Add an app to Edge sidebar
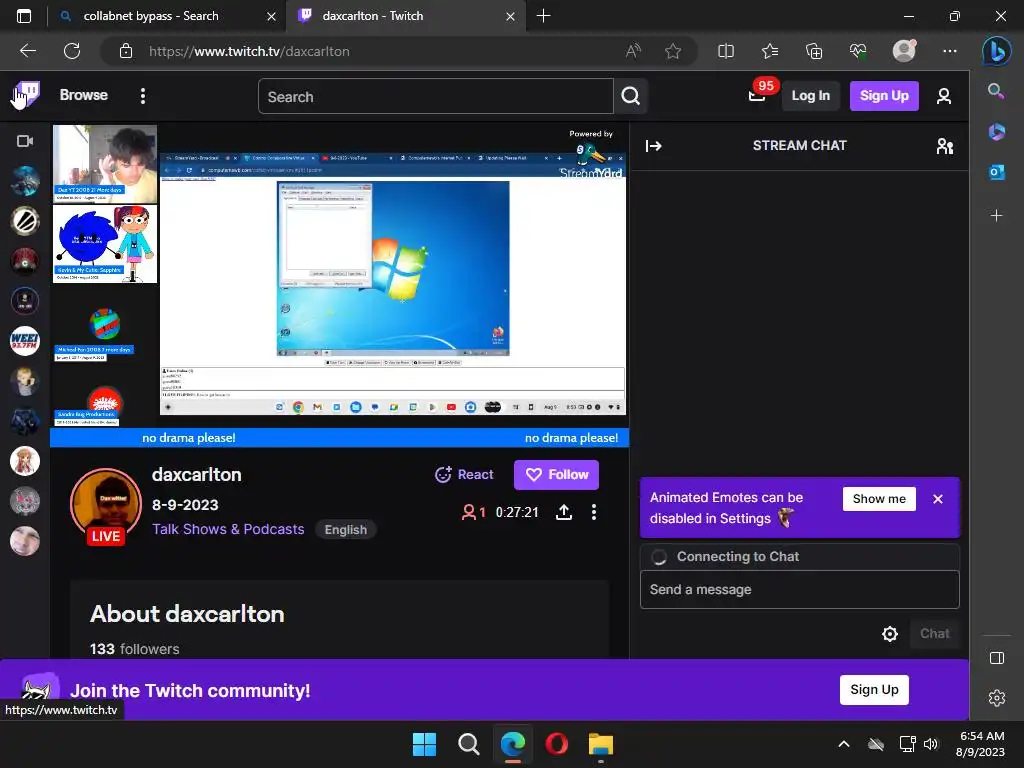This screenshot has width=1024, height=768. click(x=996, y=216)
